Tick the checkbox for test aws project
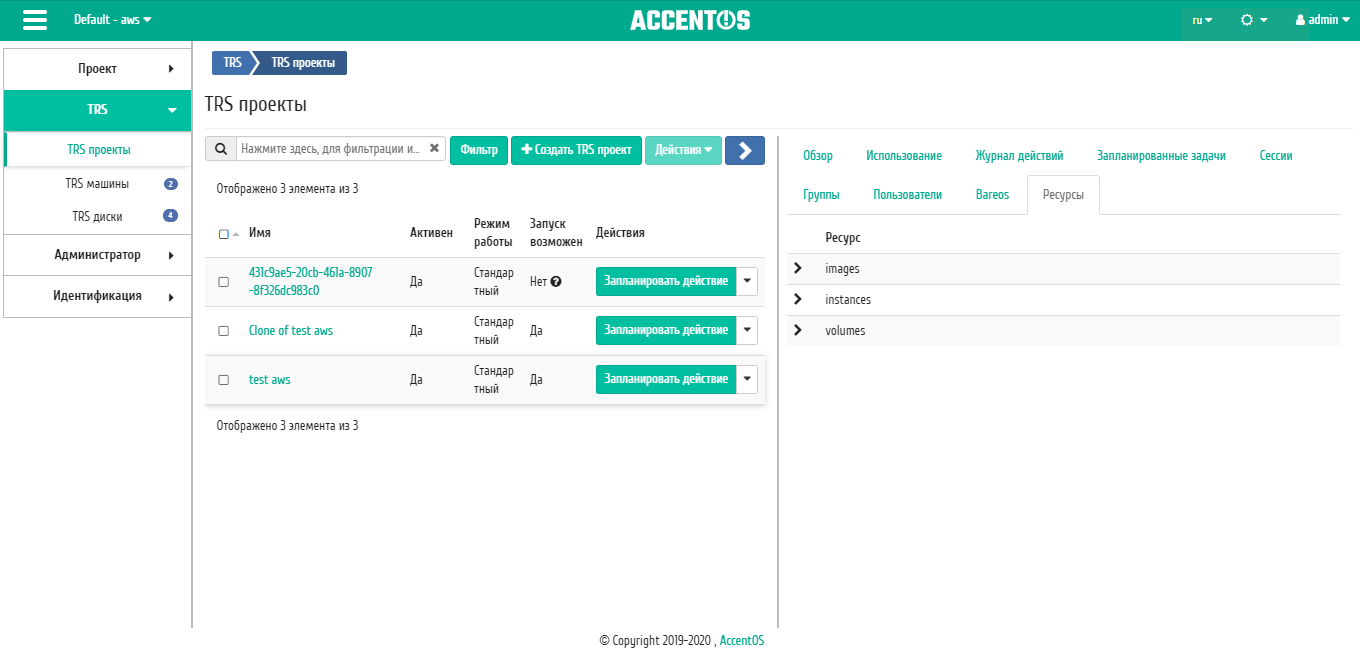The height and width of the screenshot is (652, 1360). [x=224, y=380]
